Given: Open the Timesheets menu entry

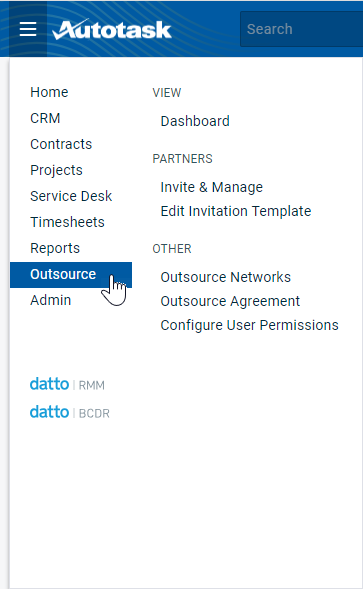Looking at the screenshot, I should [67, 222].
